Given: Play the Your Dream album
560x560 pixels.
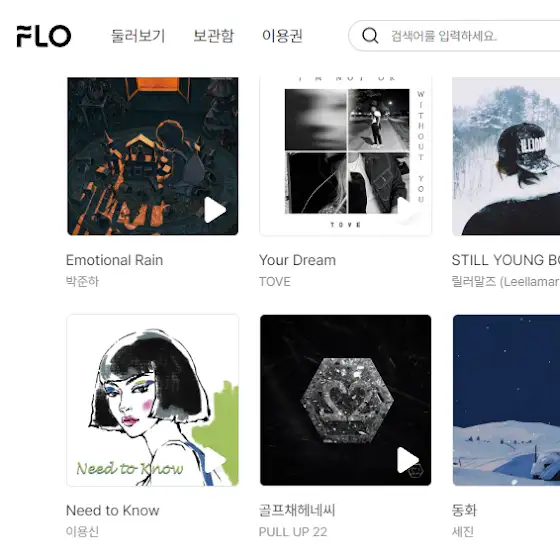Looking at the screenshot, I should (407, 210).
